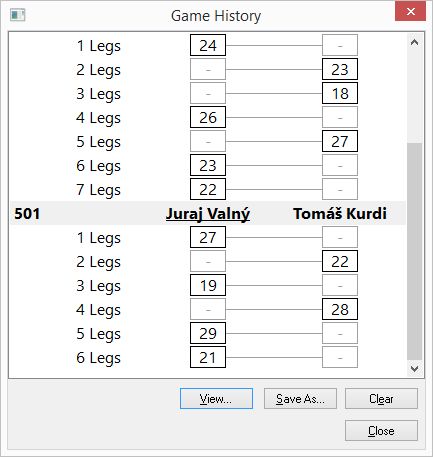Viewport: 433px width, 457px height.
Task: Select the 501 game header row
Action: [208, 213]
